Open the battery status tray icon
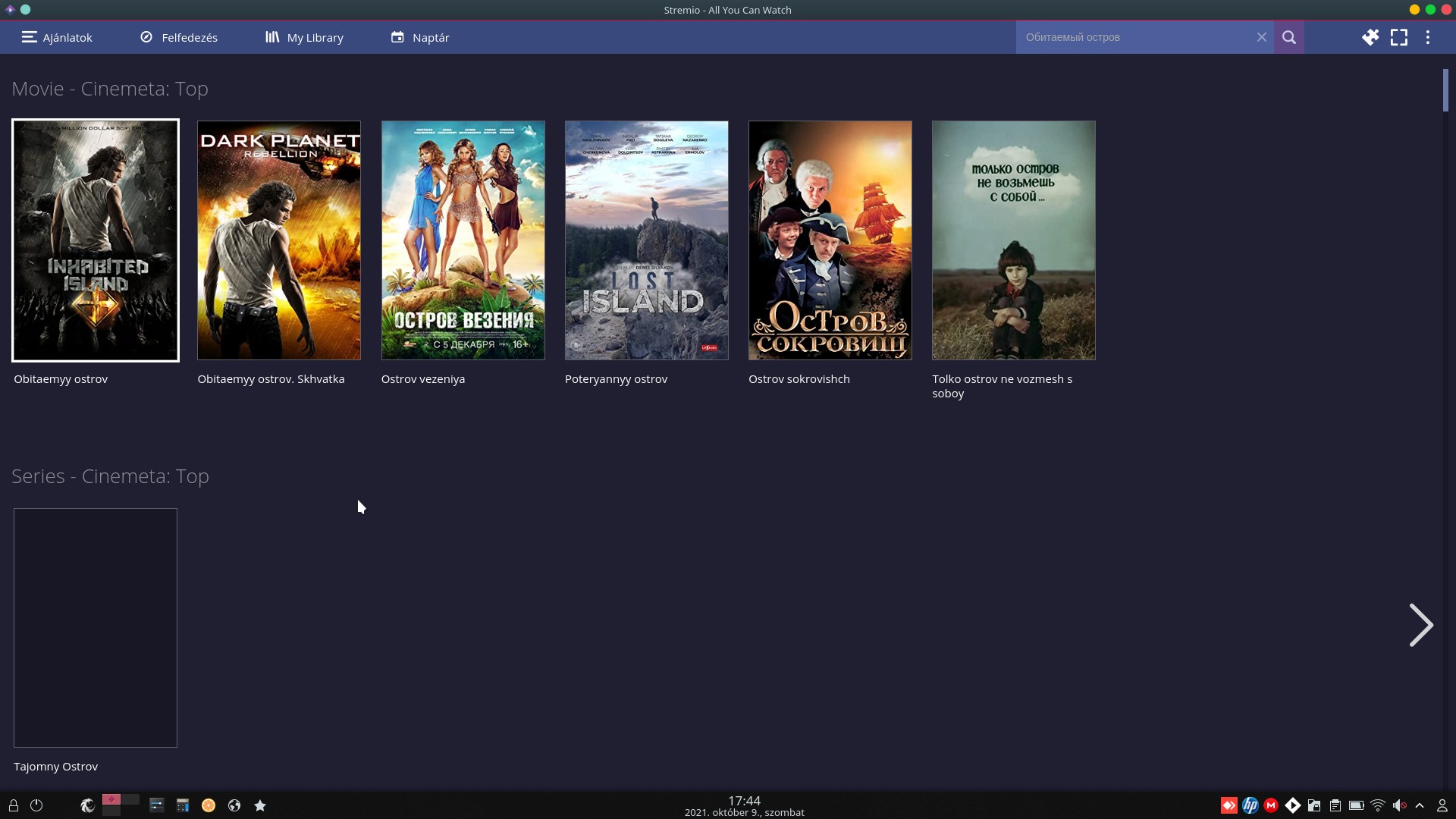Image resolution: width=1456 pixels, height=819 pixels. 1357,805
